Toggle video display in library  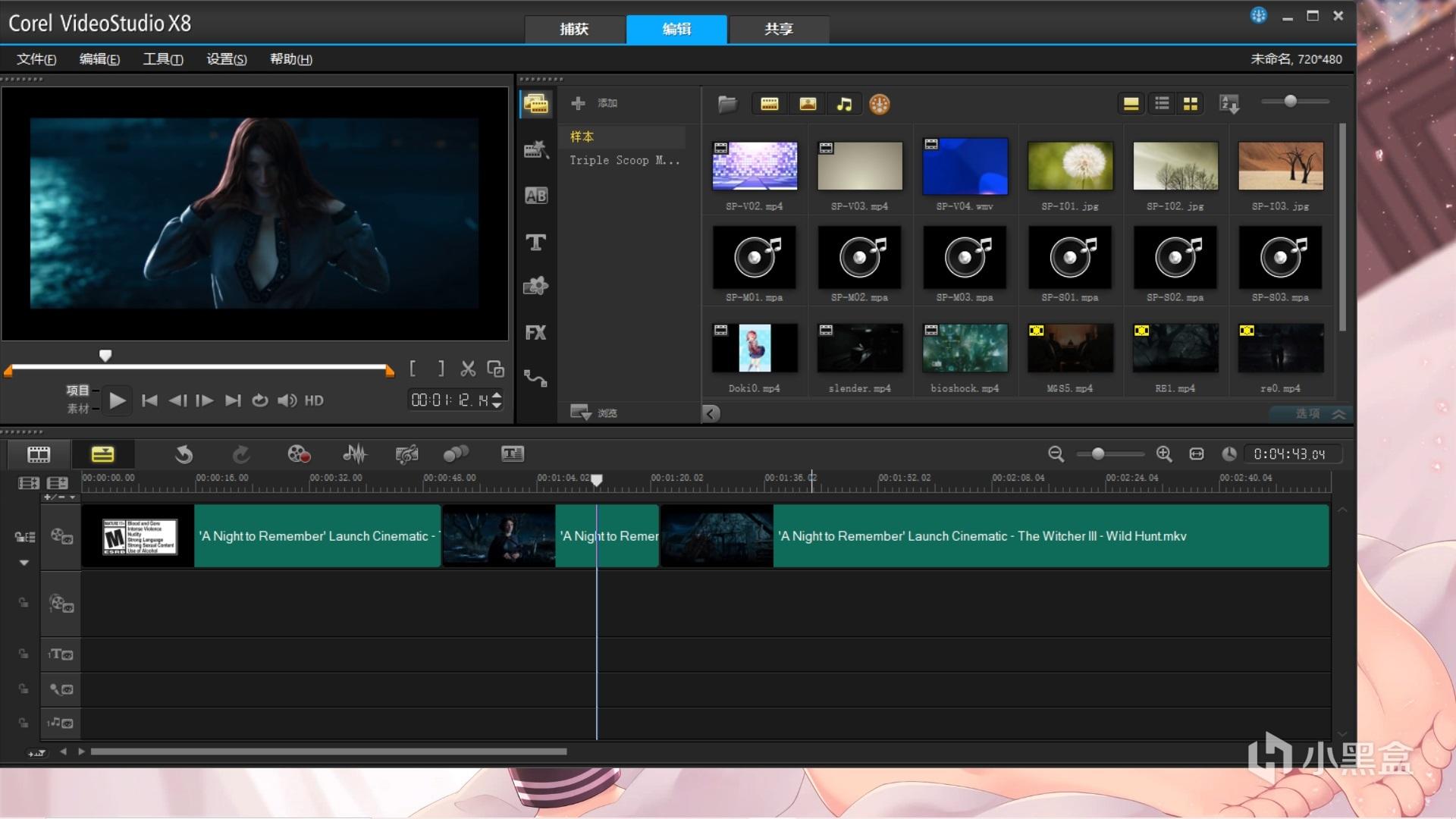click(x=770, y=104)
